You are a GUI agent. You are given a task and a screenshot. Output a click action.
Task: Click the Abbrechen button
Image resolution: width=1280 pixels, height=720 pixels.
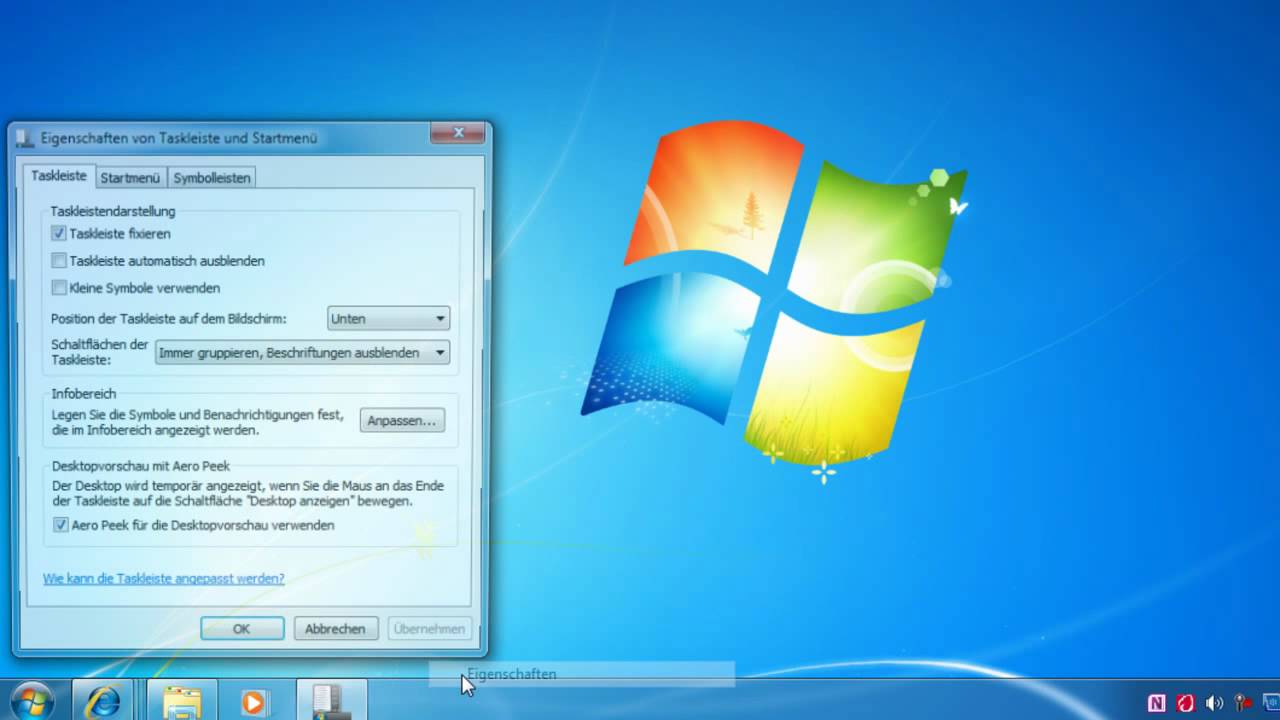pyautogui.click(x=335, y=629)
